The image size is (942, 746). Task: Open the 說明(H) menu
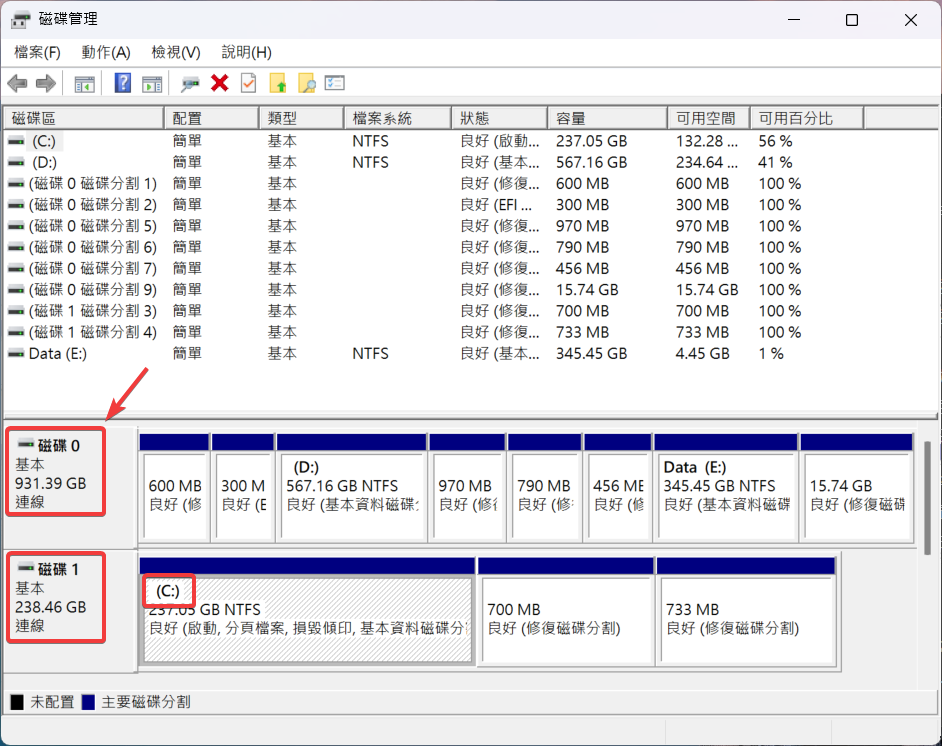[x=246, y=52]
